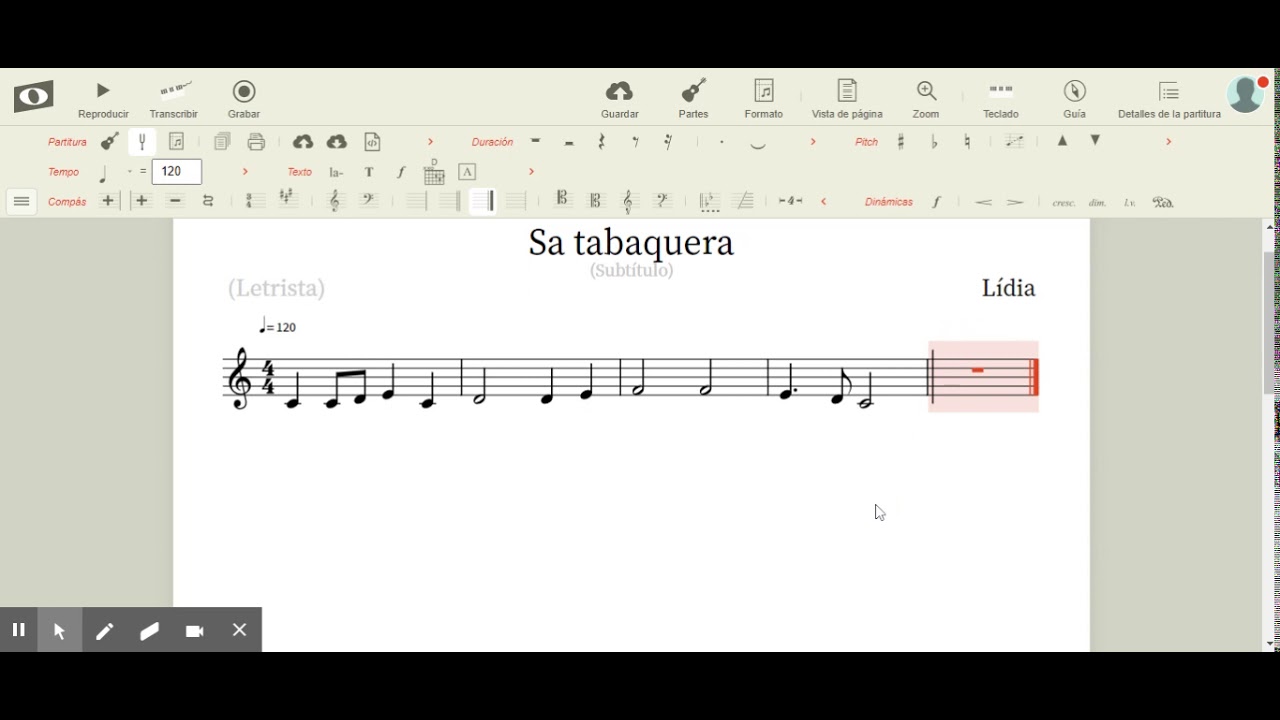Select guitar instrument icon in Partitura row
This screenshot has height=720, width=1280.
tap(109, 142)
